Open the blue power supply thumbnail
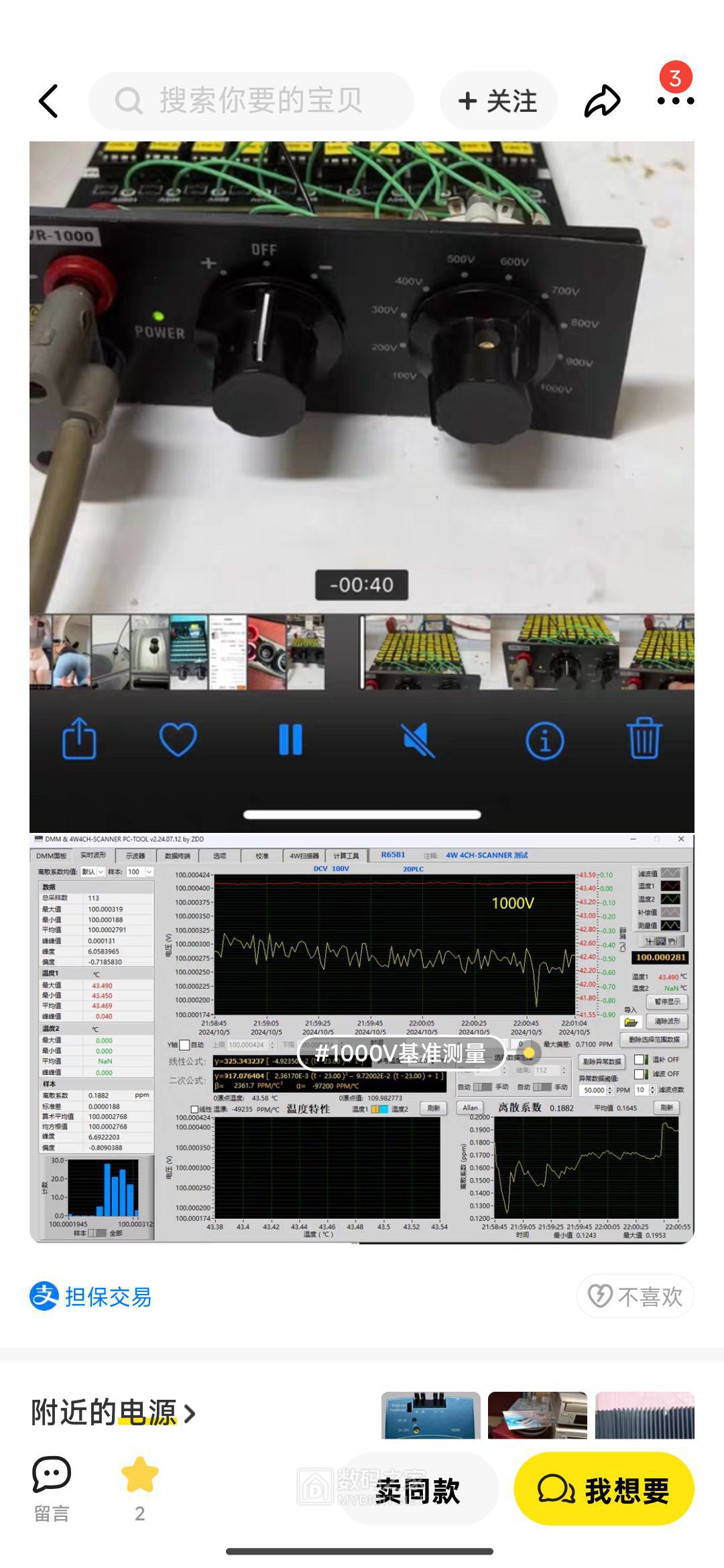This screenshot has width=724, height=1568. (x=431, y=1415)
